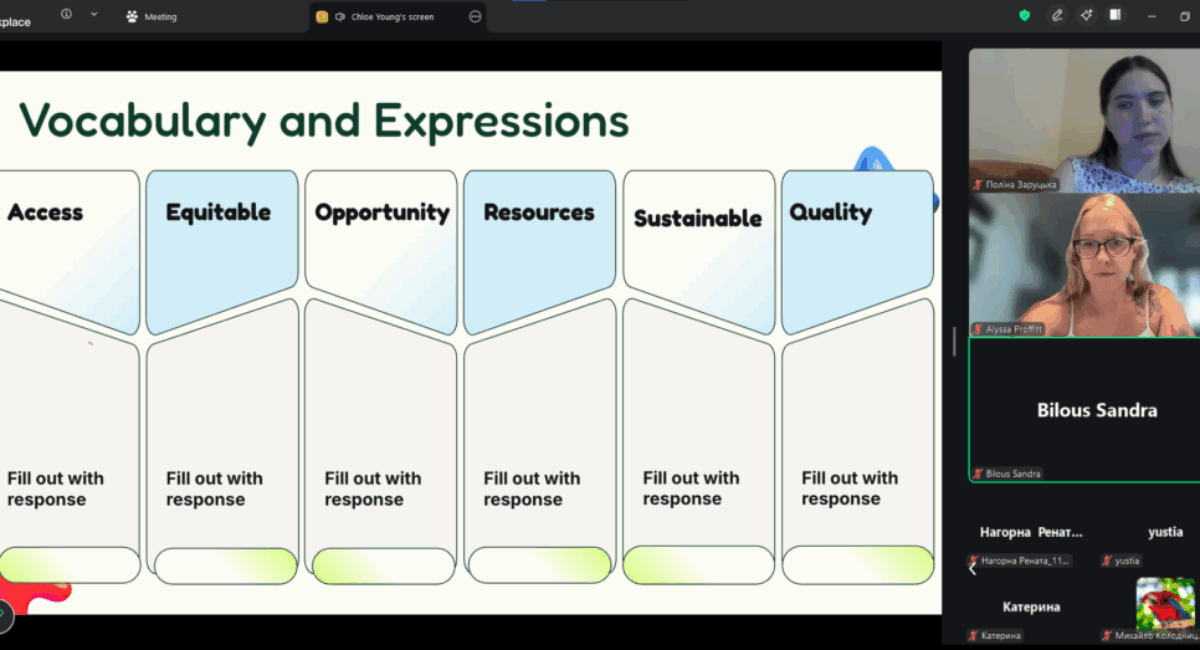Click the Bilous Sandra participant tile
Image resolution: width=1200 pixels, height=650 pixels.
point(1084,410)
